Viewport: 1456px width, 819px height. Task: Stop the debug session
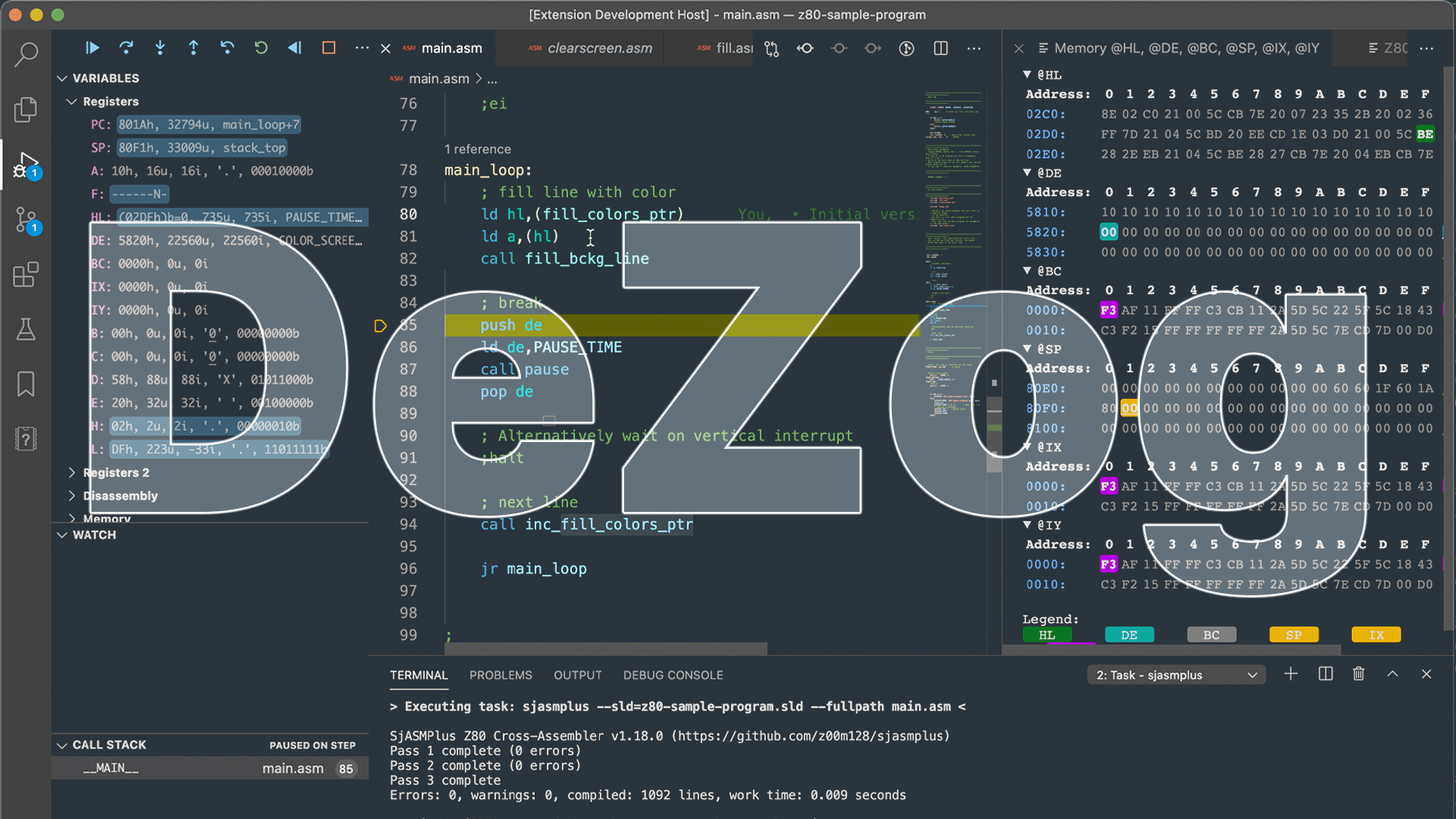coord(328,48)
